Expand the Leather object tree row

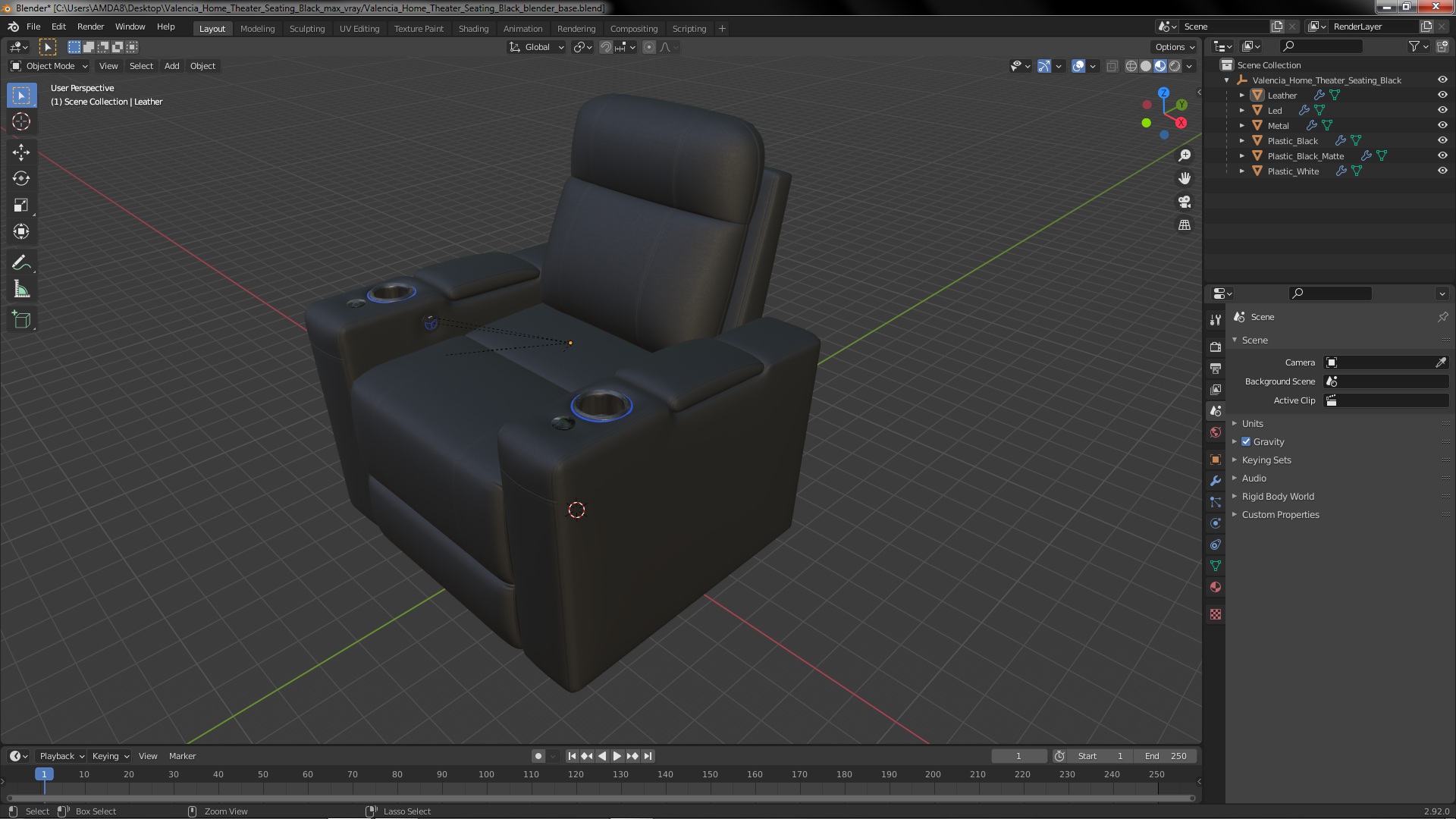click(x=1241, y=96)
